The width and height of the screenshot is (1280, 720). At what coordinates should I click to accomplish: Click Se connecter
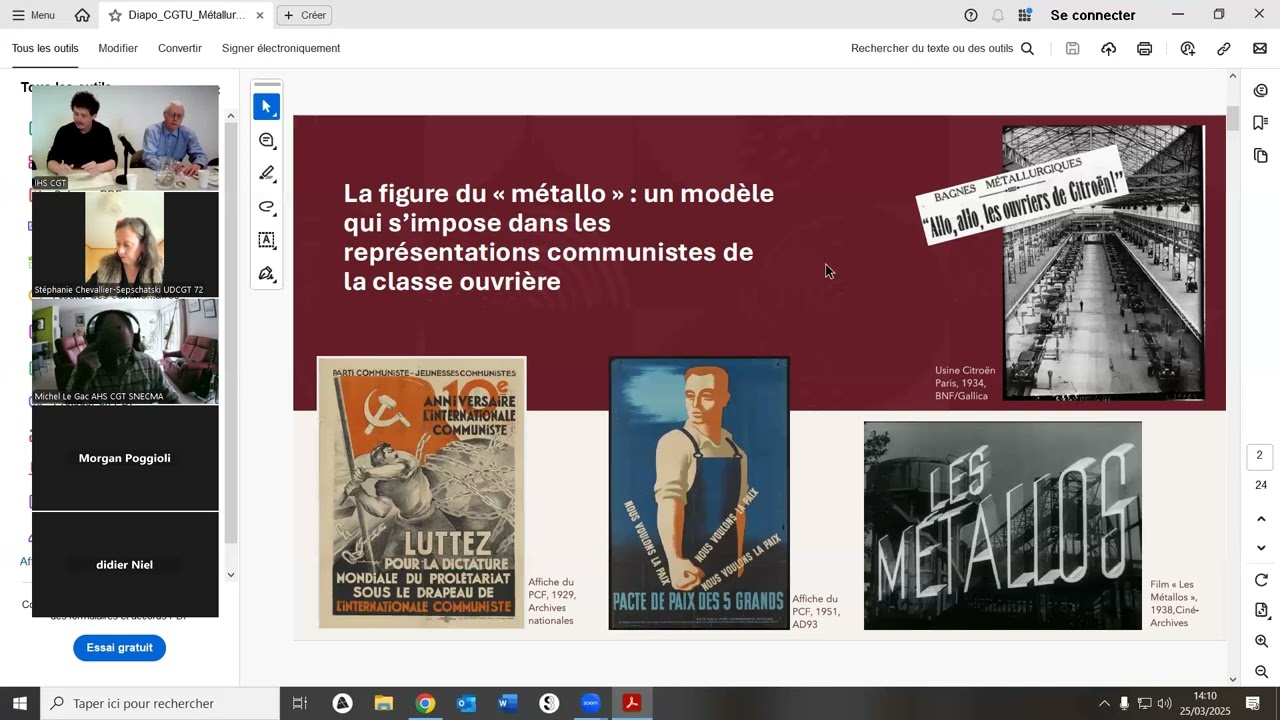tap(1093, 15)
